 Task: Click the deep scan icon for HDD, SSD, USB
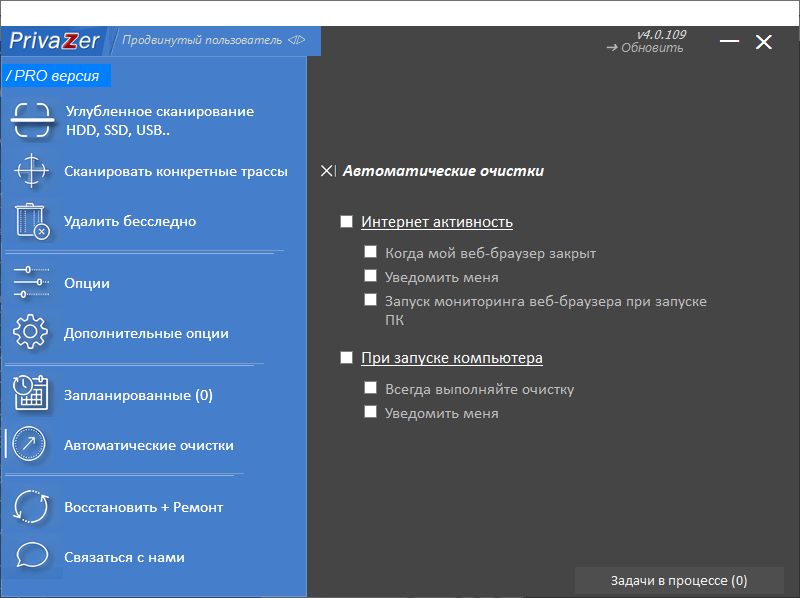pyautogui.click(x=32, y=121)
